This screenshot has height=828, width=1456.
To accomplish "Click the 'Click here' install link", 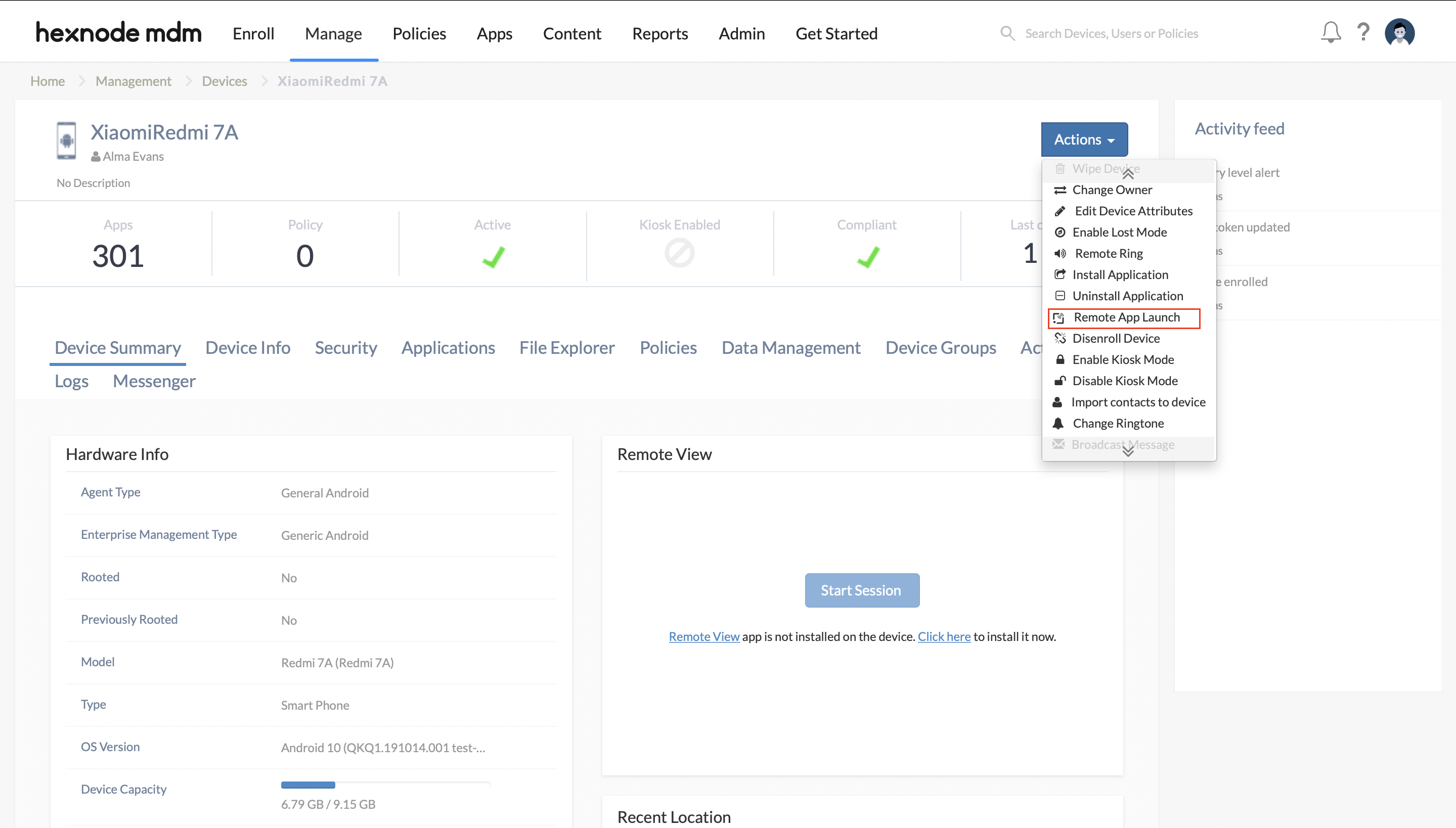I will (944, 636).
